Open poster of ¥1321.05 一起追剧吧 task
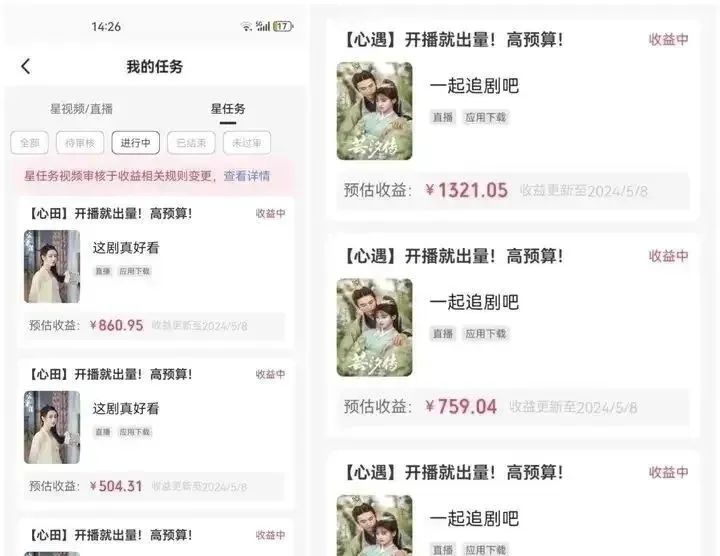This screenshot has width=720, height=556. click(374, 111)
